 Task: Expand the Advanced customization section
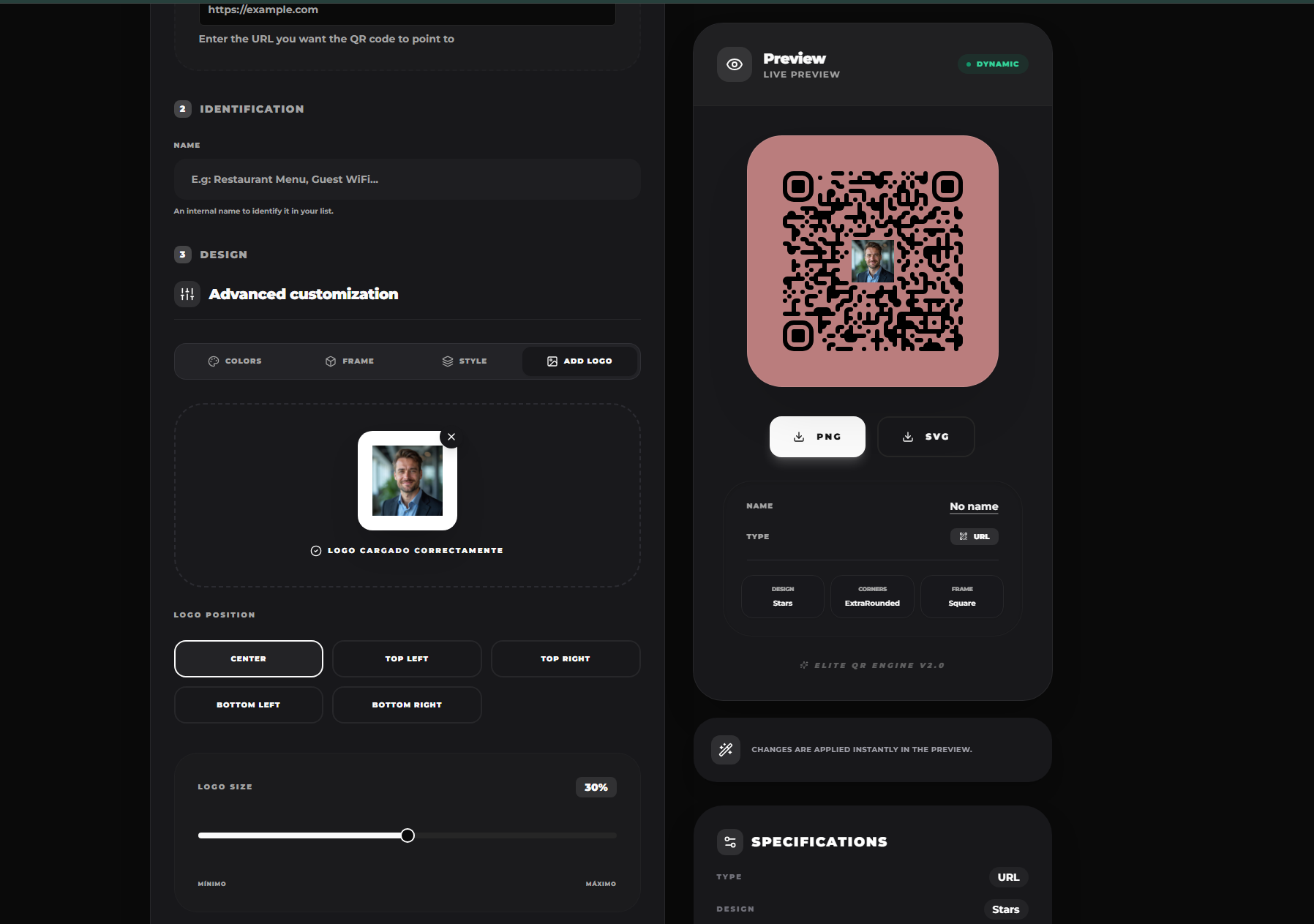(303, 294)
